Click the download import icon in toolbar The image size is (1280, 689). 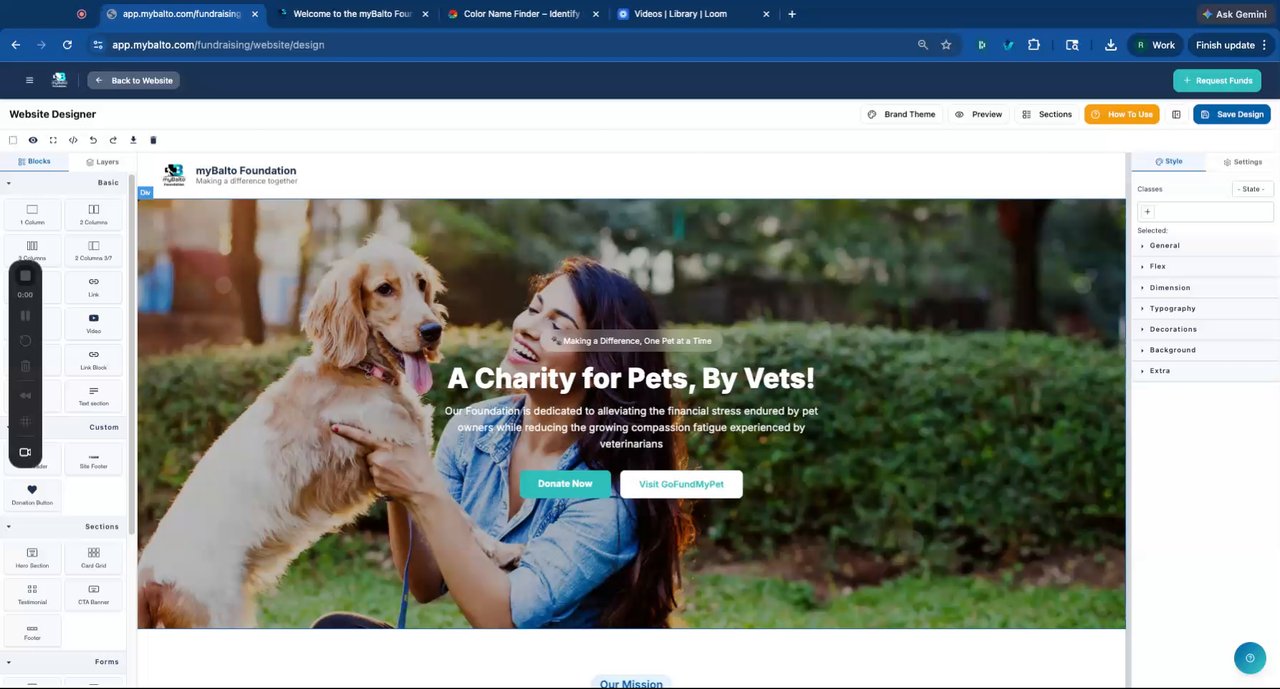[x=133, y=140]
